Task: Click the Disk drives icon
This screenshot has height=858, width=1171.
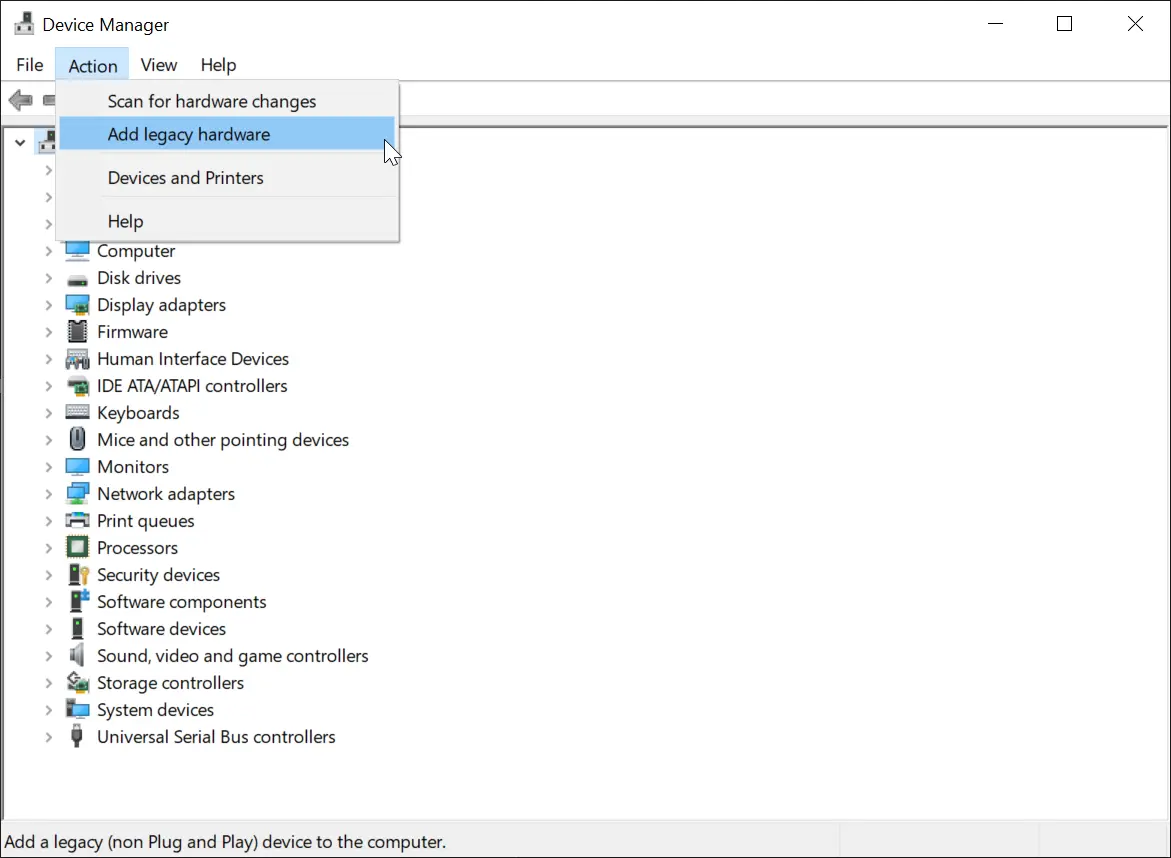Action: tap(77, 279)
